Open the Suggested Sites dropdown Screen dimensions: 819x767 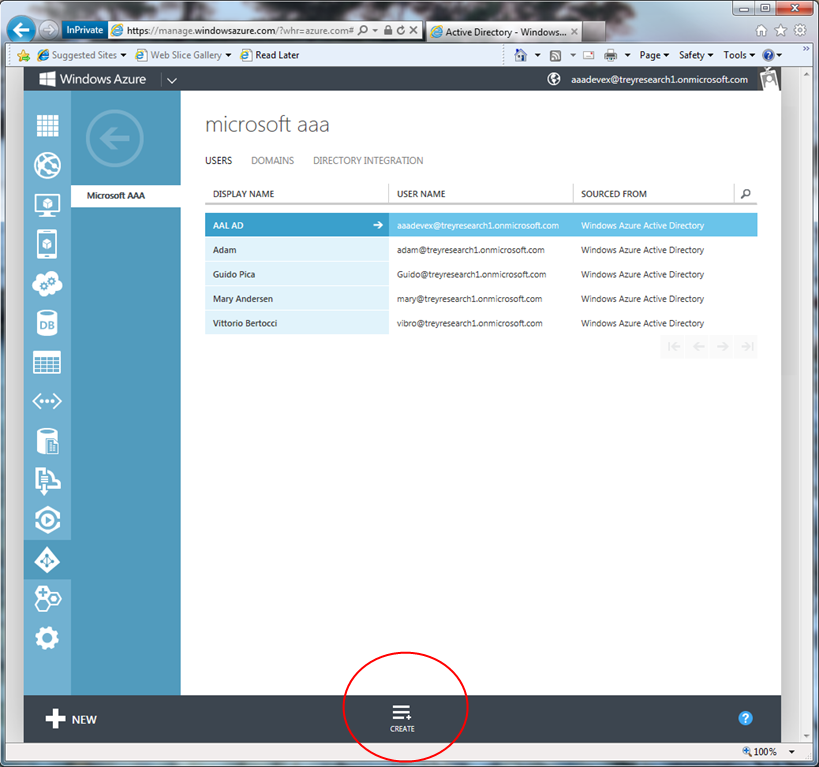[x=83, y=55]
